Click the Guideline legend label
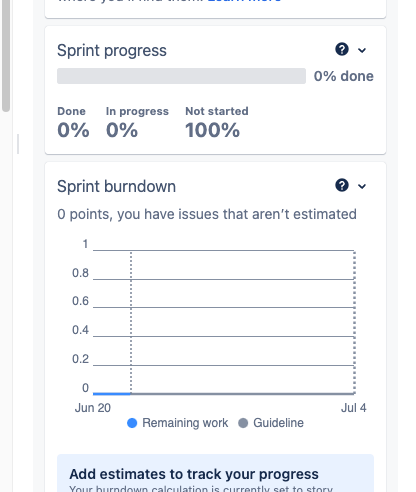The height and width of the screenshot is (492, 416). click(x=278, y=423)
